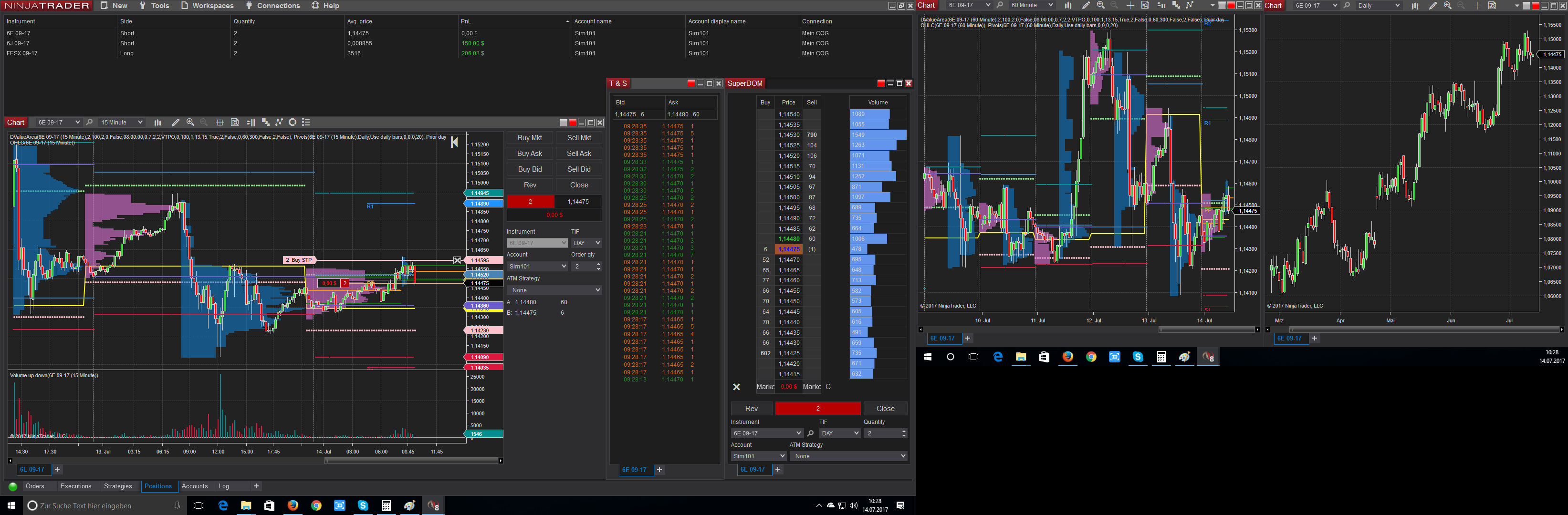Viewport: 1568px width, 515px height.
Task: Open SuperDOM instrument 6E 09-17 dropdown
Action: pyautogui.click(x=767, y=433)
